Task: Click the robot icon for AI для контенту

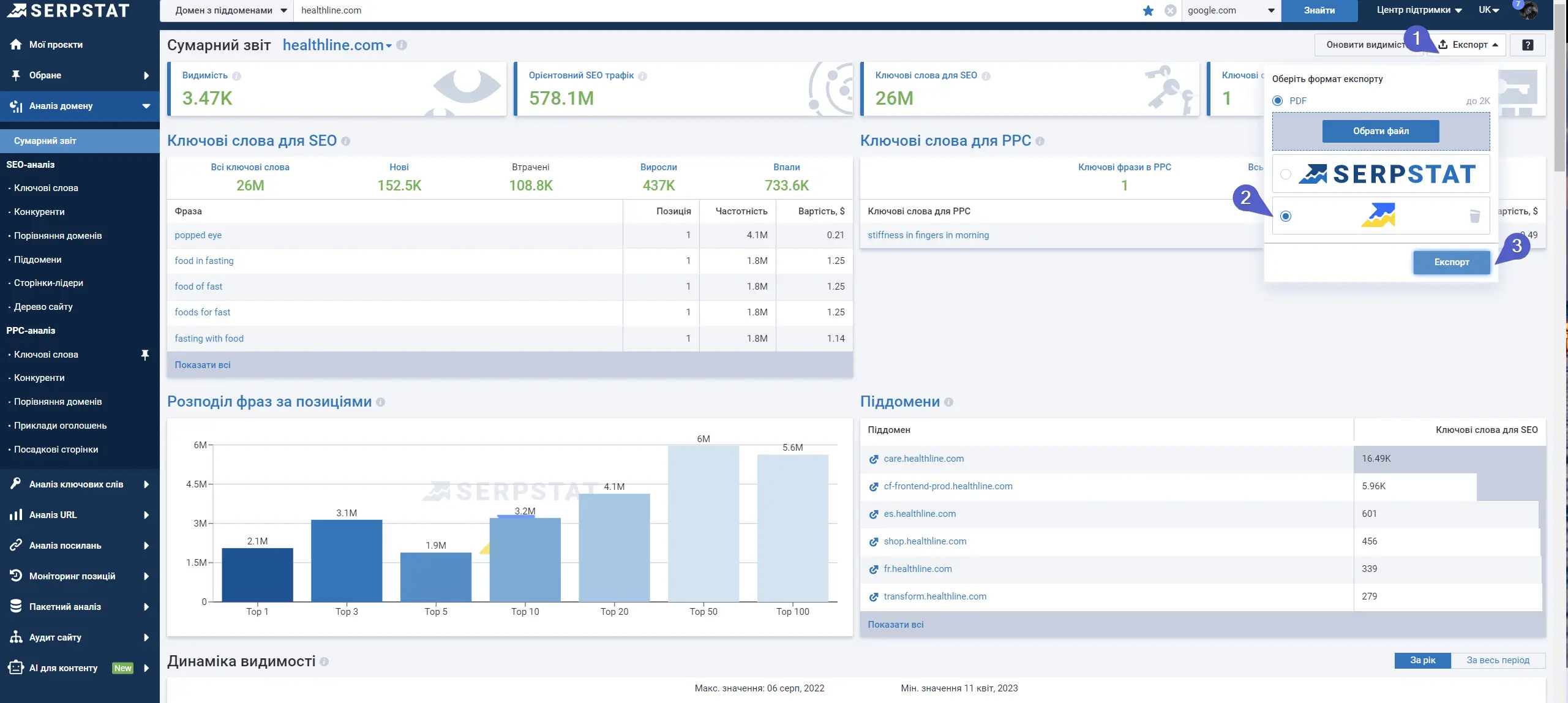Action: point(16,667)
